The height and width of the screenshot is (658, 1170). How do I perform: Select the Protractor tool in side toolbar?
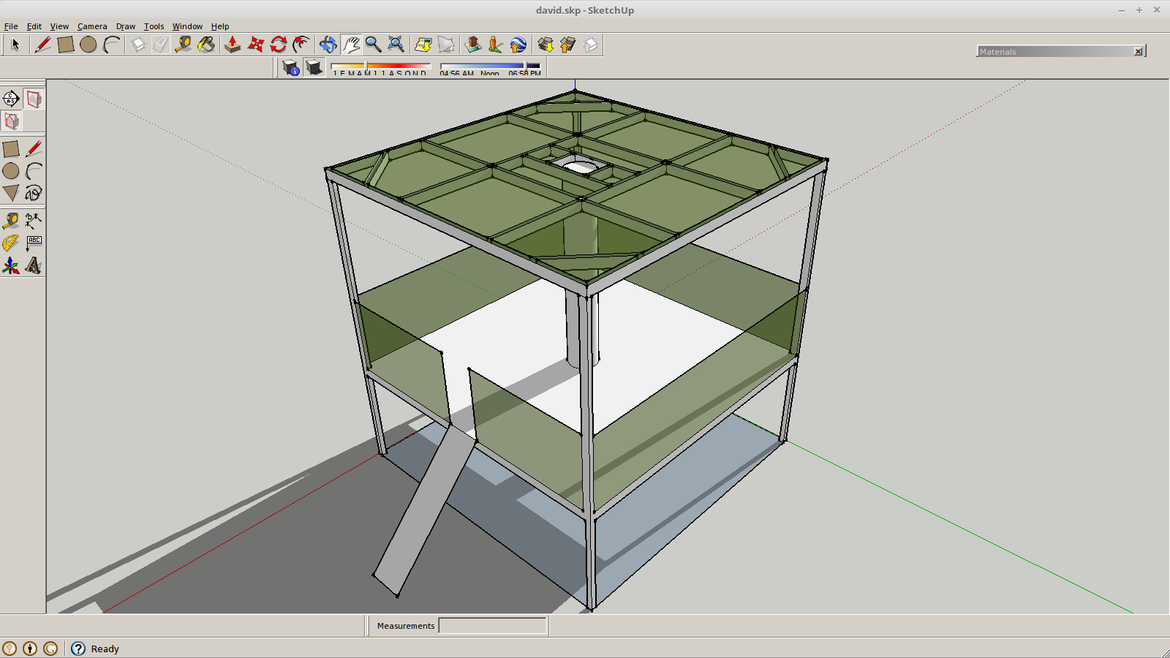pos(10,243)
